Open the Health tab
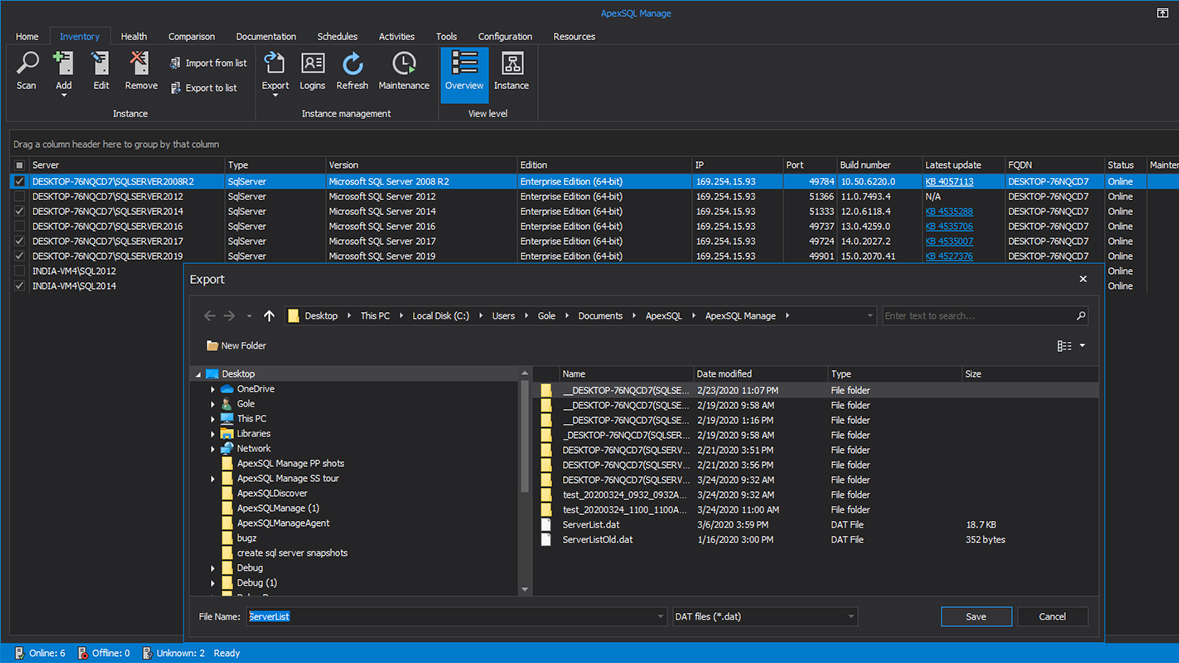 134,36
